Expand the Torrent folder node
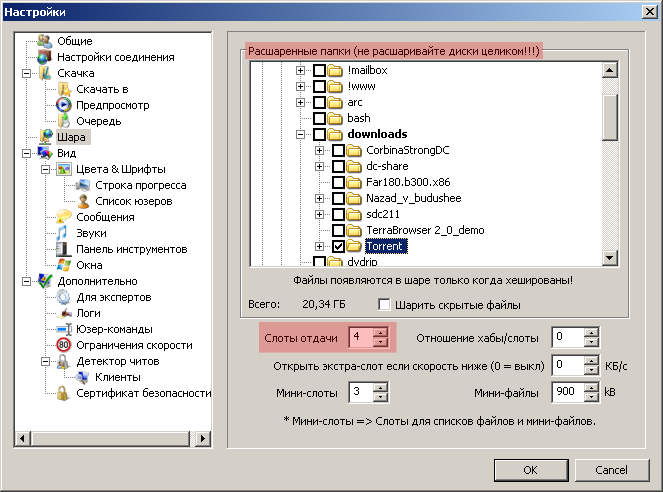 [x=319, y=246]
